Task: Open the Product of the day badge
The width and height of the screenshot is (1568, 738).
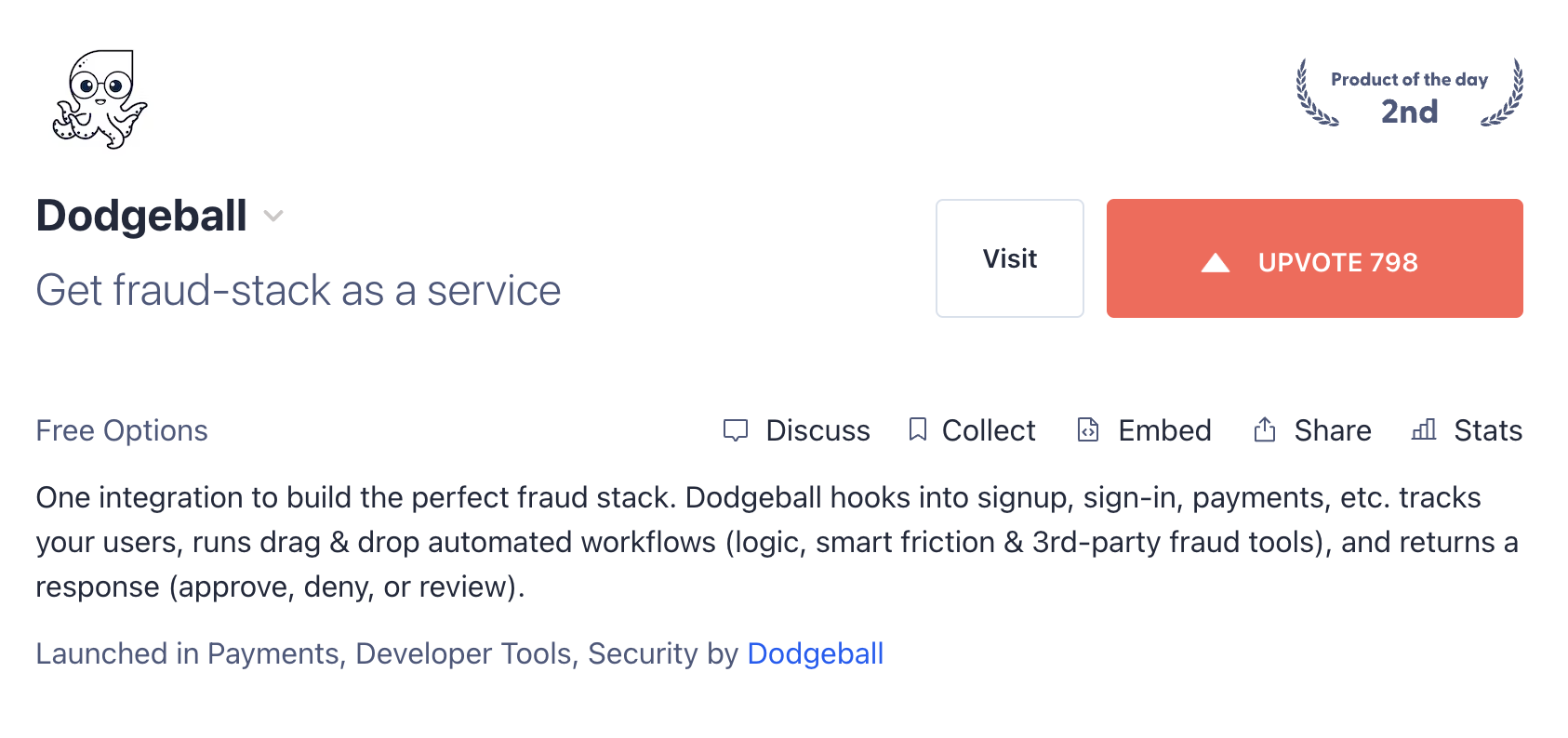Action: (1409, 94)
